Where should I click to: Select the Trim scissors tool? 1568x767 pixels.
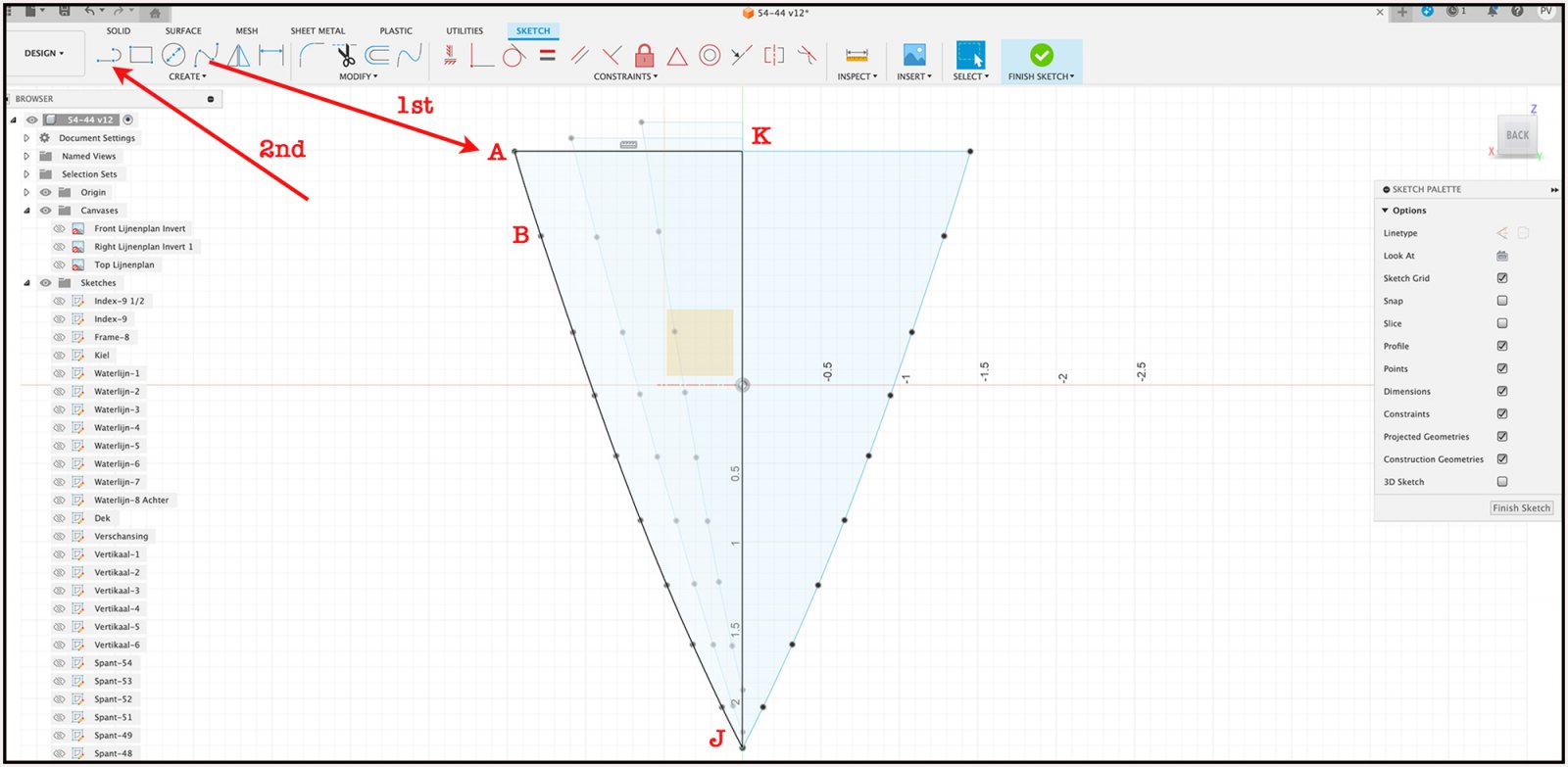[x=344, y=55]
